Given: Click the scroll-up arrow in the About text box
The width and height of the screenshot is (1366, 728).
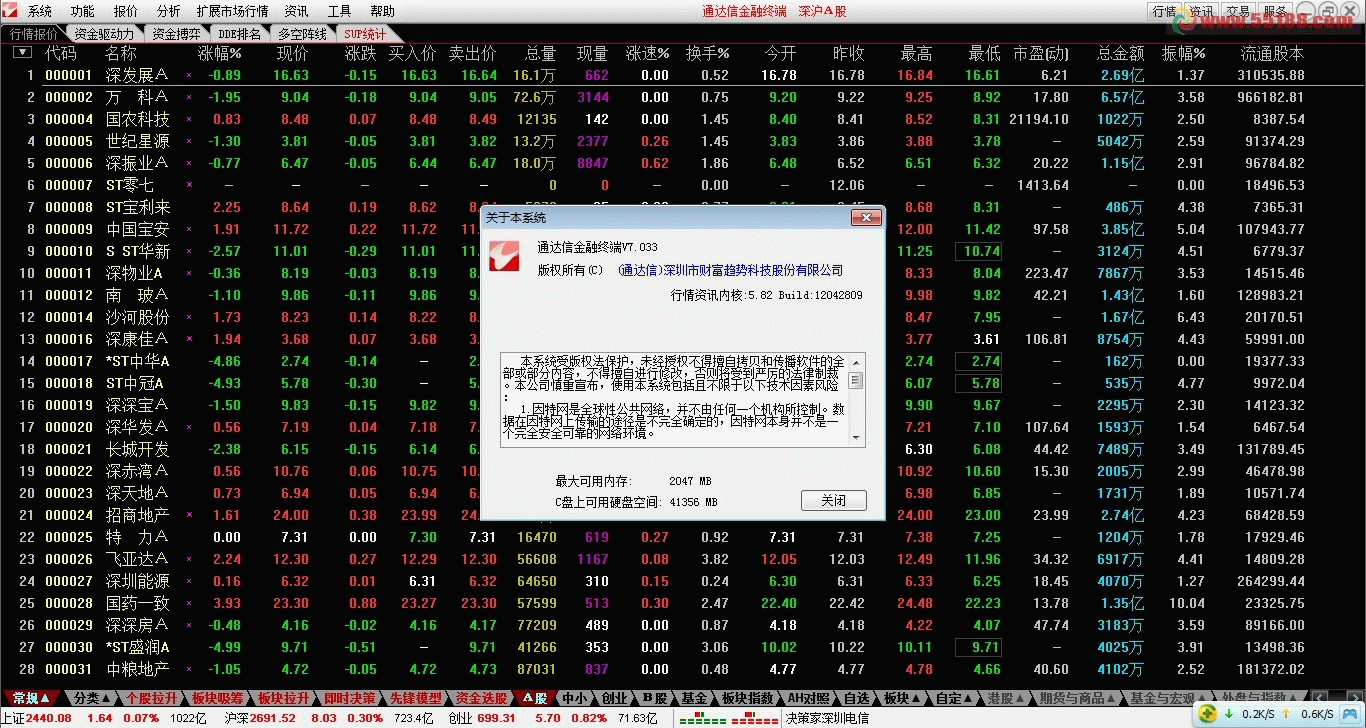Looking at the screenshot, I should click(x=856, y=361).
